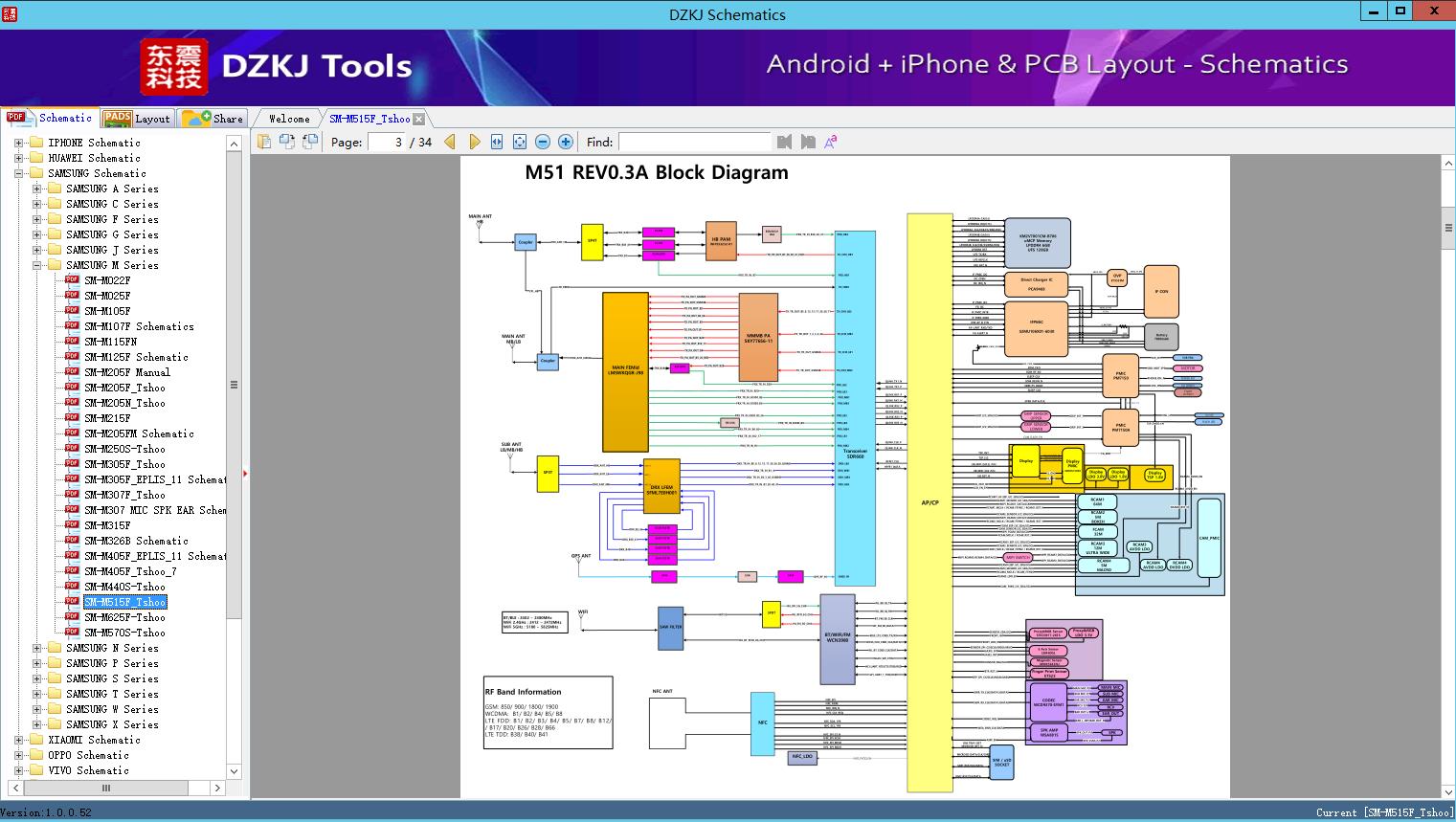Expand the IPHONE Schematic folder
Screen dimensions: 1456x822
coord(18,143)
